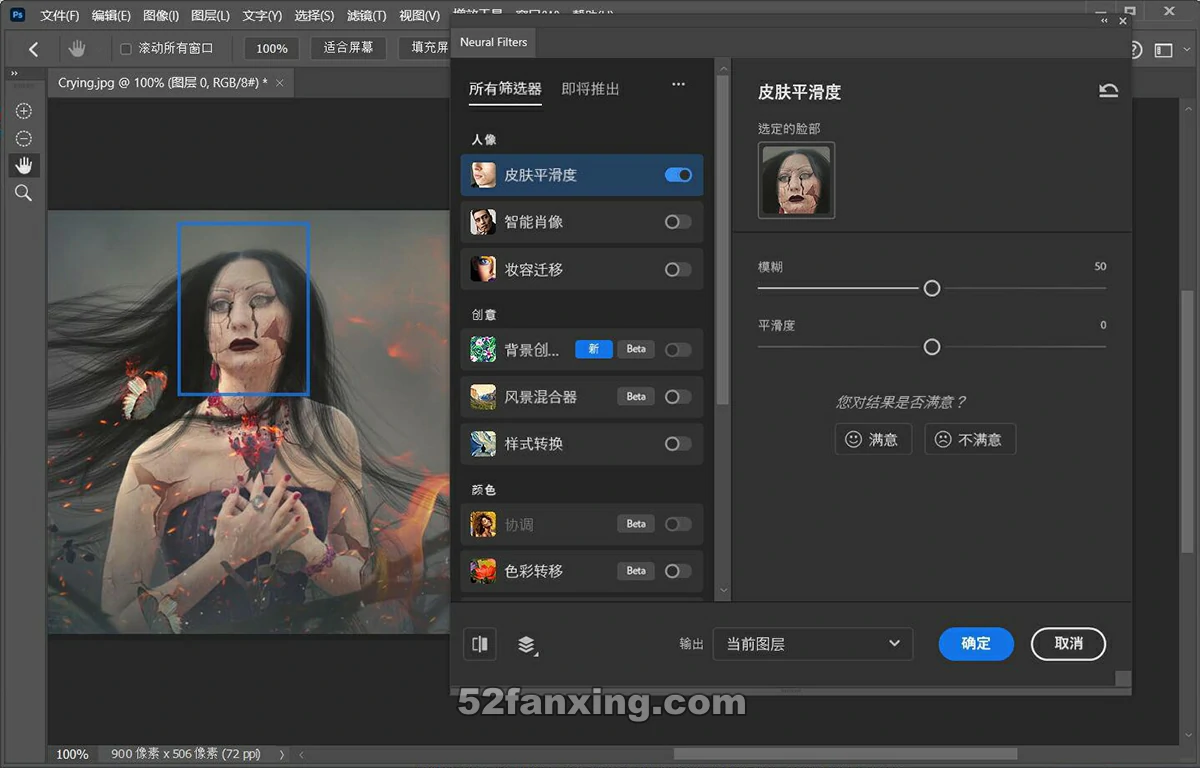This screenshot has width=1200, height=768.
Task: Open the 图像(I) menu
Action: click(161, 15)
